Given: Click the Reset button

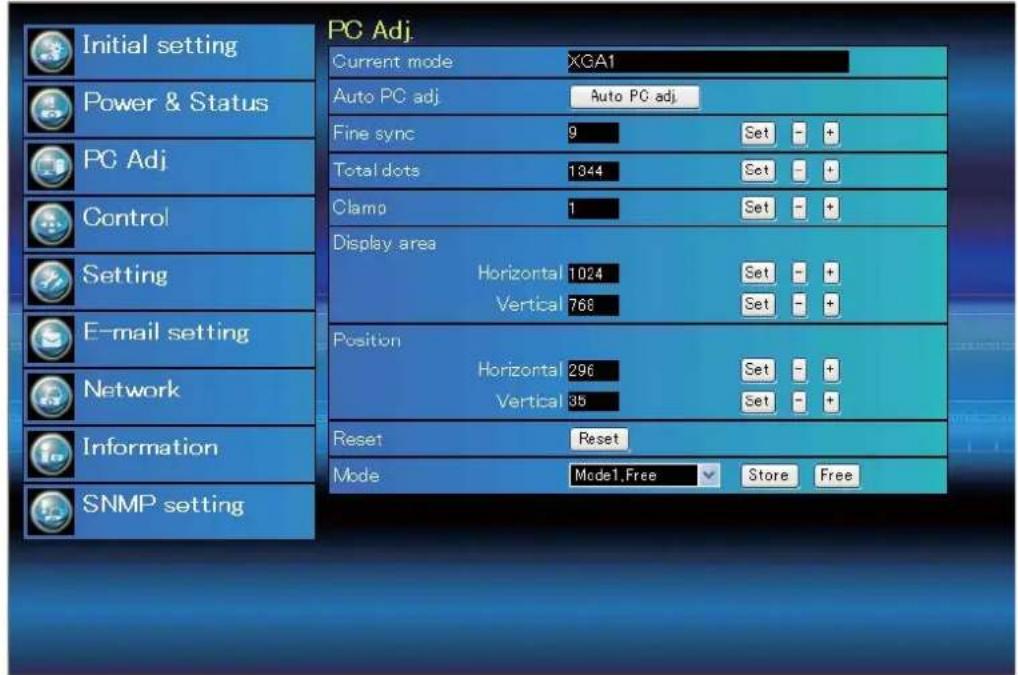Looking at the screenshot, I should (599, 439).
